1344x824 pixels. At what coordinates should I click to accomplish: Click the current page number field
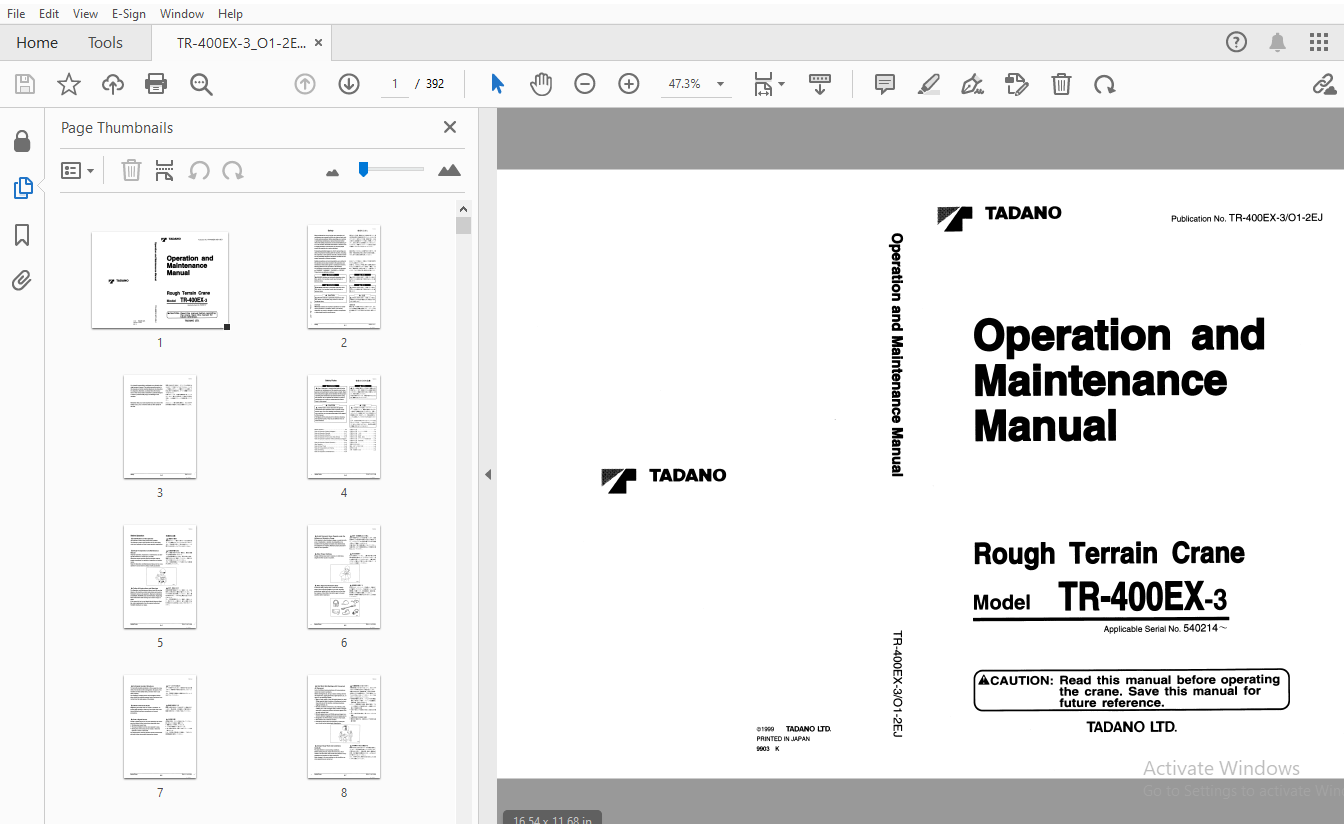[x=395, y=84]
